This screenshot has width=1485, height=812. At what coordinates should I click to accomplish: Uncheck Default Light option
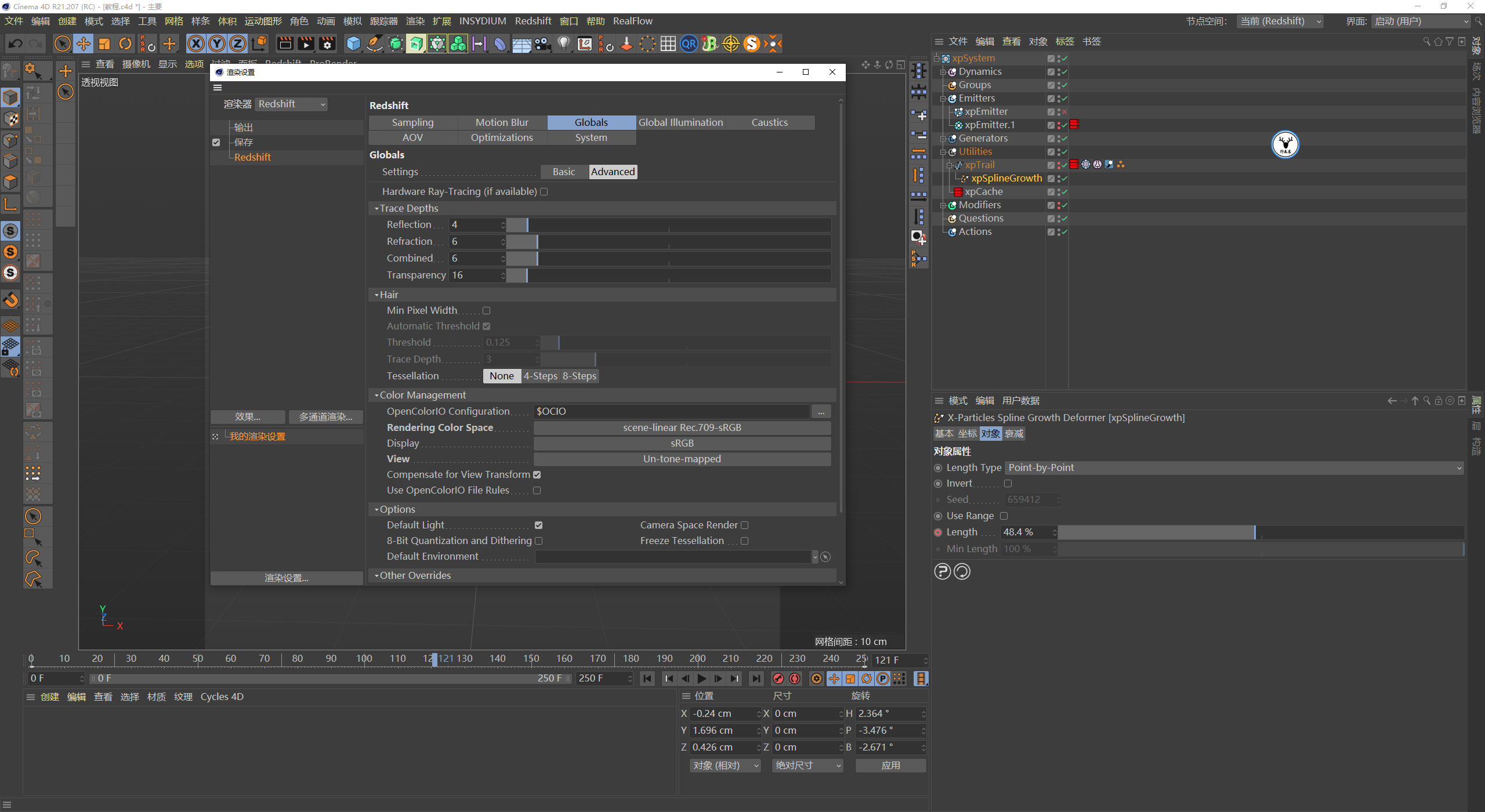click(538, 525)
